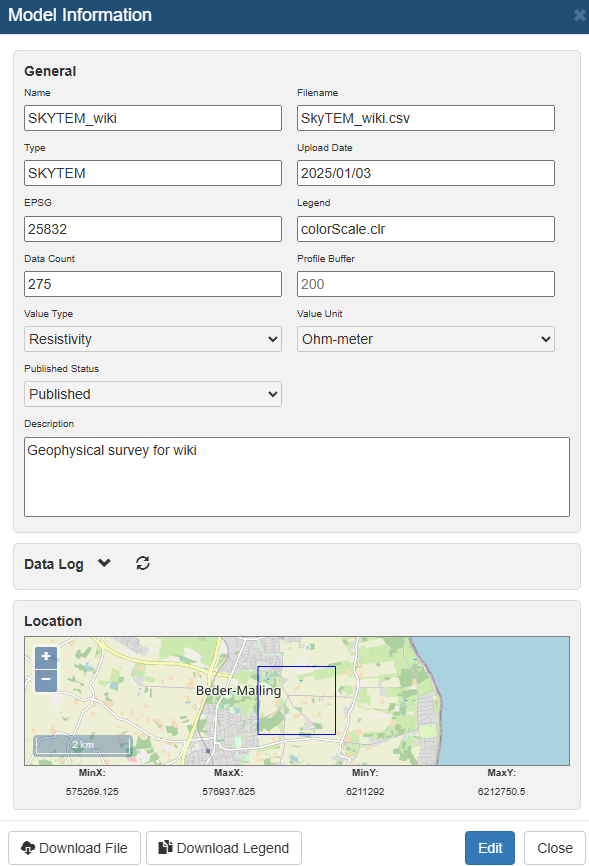Open the Published Status dropdown
Viewport: 589px width, 866px height.
point(153,394)
